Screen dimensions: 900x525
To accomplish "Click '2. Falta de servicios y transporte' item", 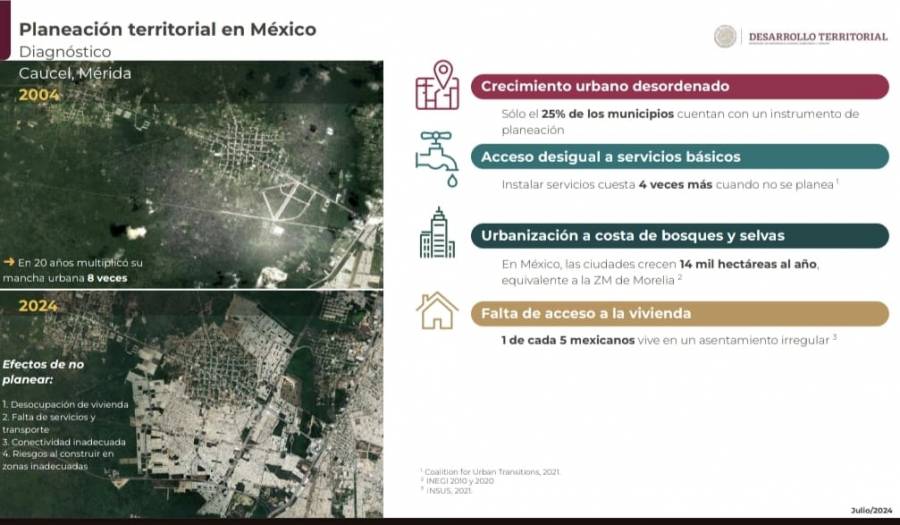I will pos(49,423).
